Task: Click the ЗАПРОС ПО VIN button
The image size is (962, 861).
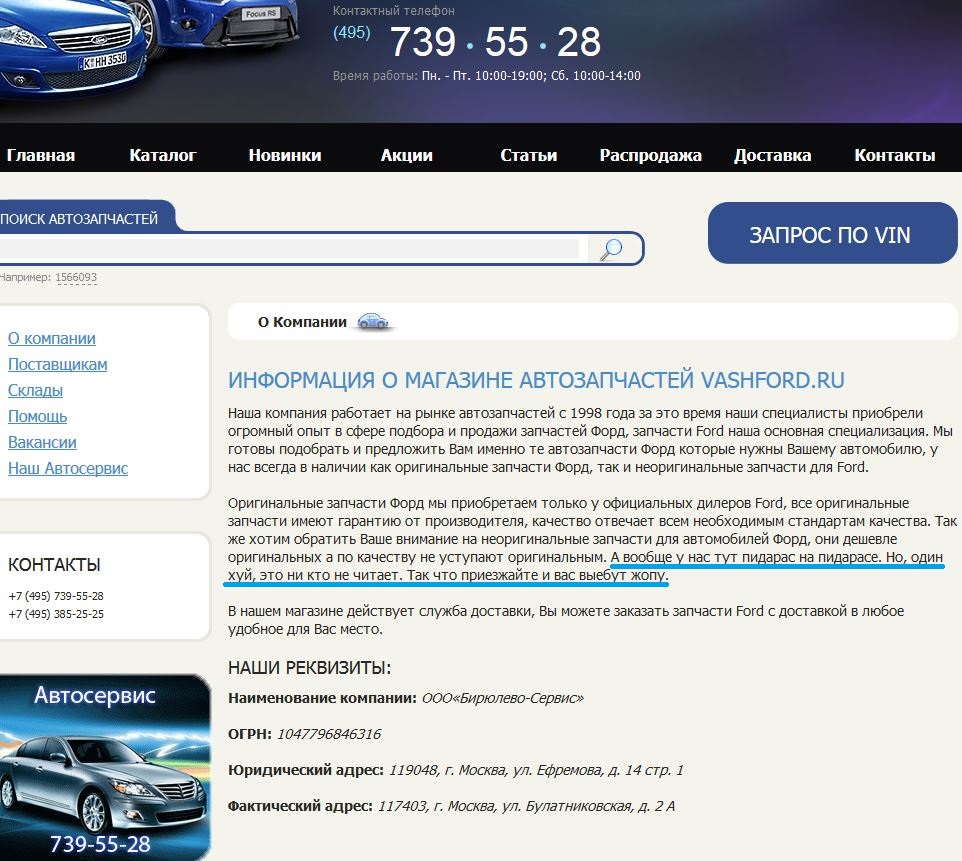Action: [832, 233]
